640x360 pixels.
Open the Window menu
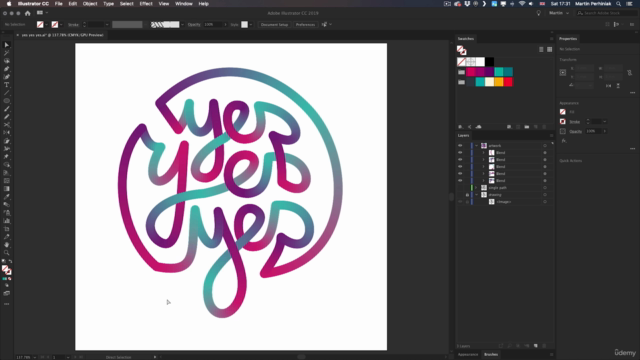[184, 4]
